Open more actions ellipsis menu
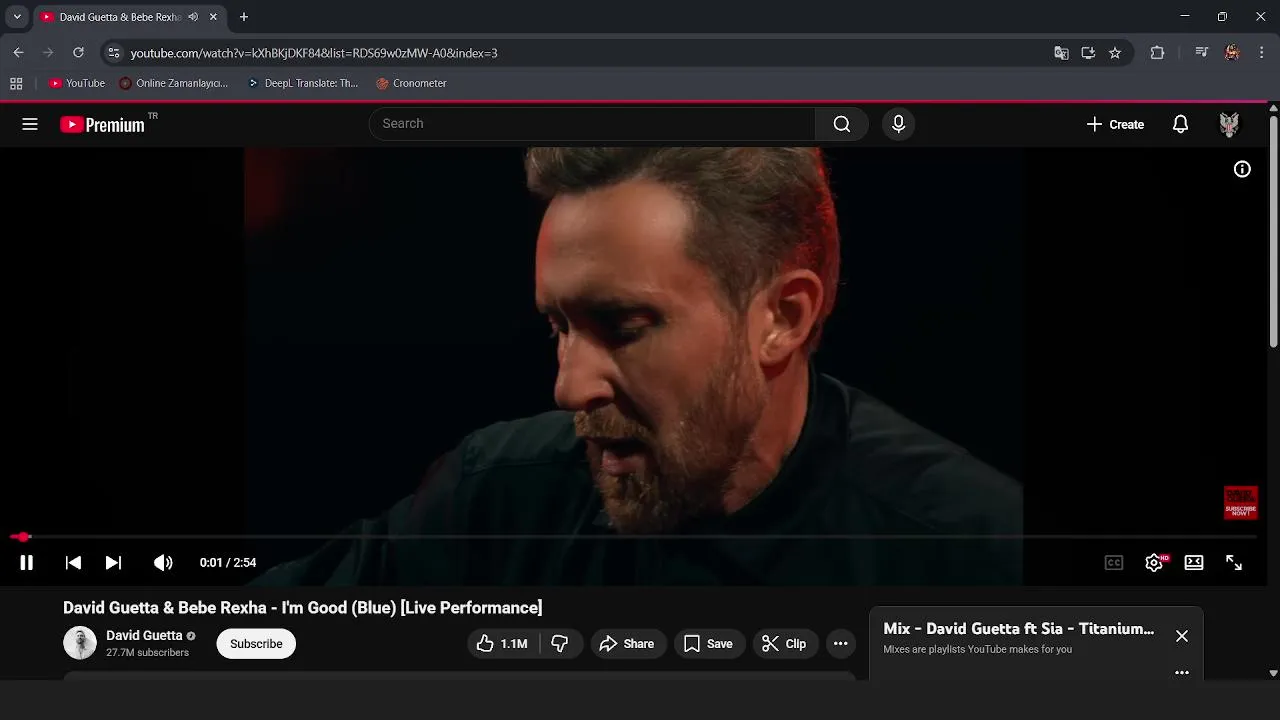The image size is (1280, 720). tap(841, 644)
